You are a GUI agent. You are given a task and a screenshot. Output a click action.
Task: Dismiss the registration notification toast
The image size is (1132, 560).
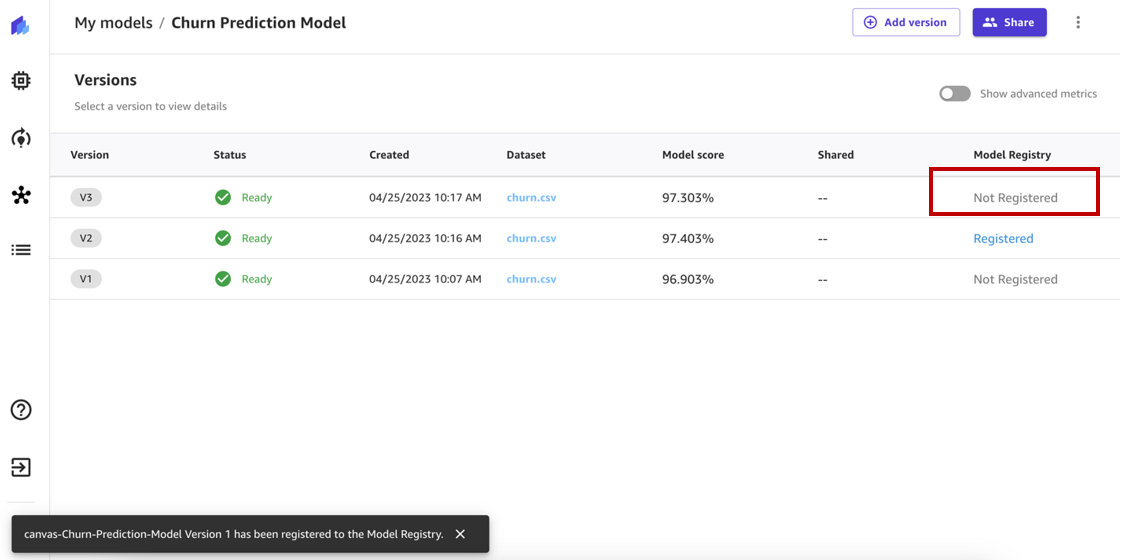(x=460, y=534)
